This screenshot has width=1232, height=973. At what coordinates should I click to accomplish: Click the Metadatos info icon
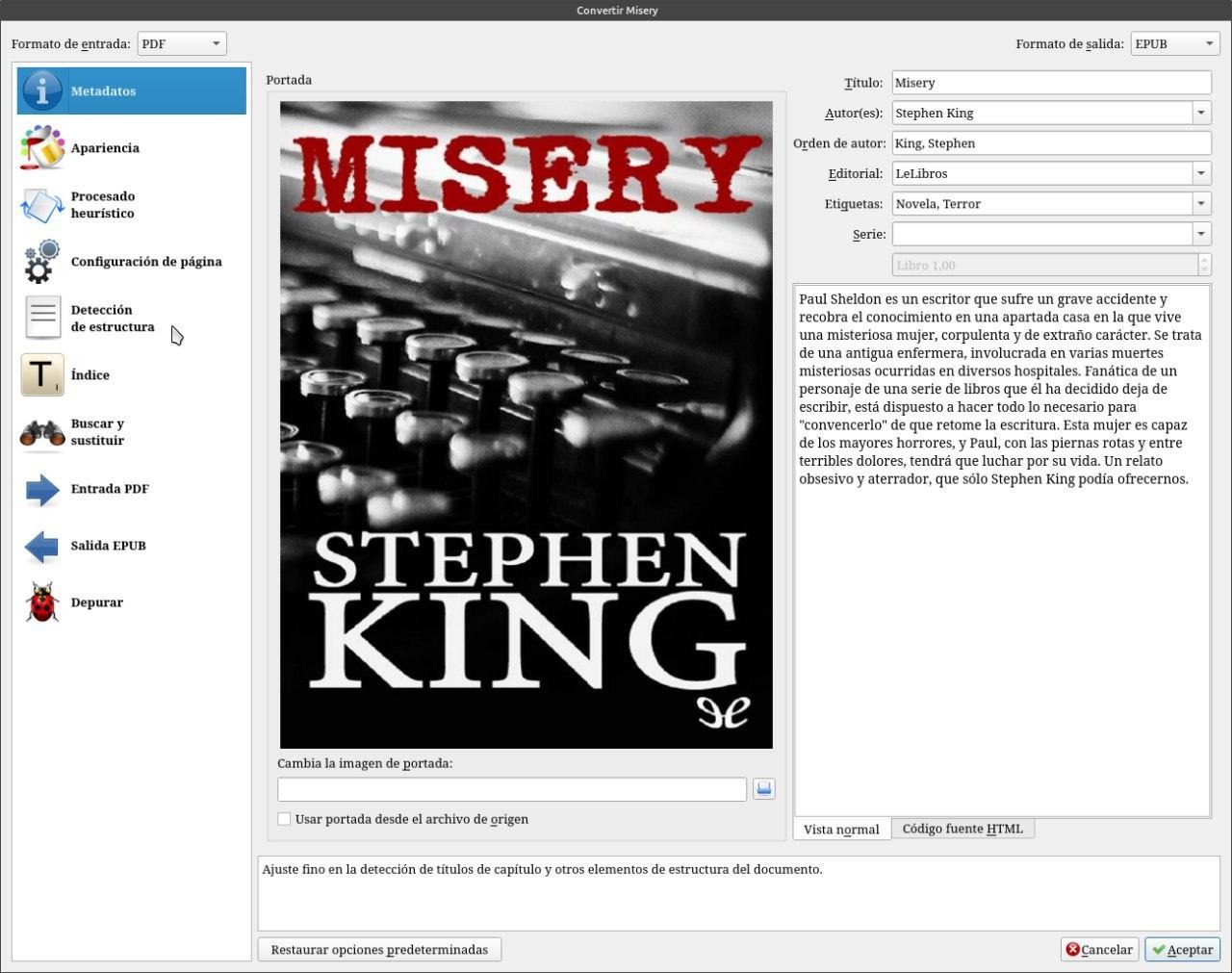[41, 91]
